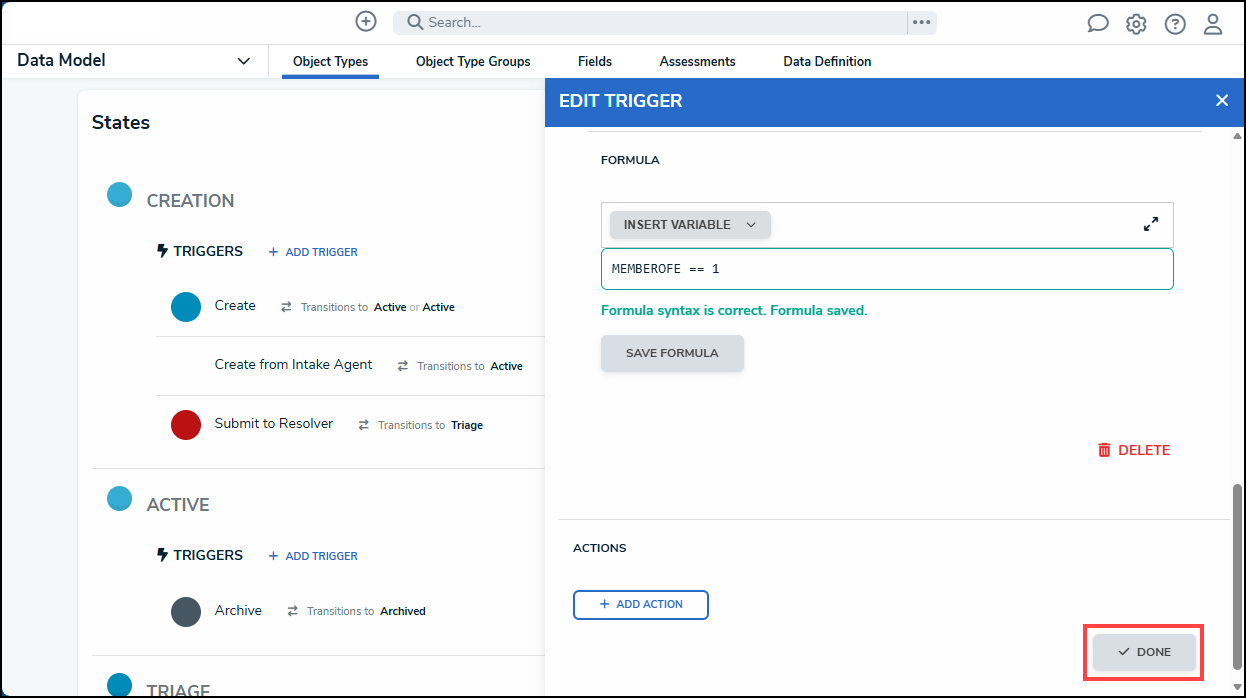Open the Create trigger
Viewport: 1246px width, 698px height.
(235, 306)
